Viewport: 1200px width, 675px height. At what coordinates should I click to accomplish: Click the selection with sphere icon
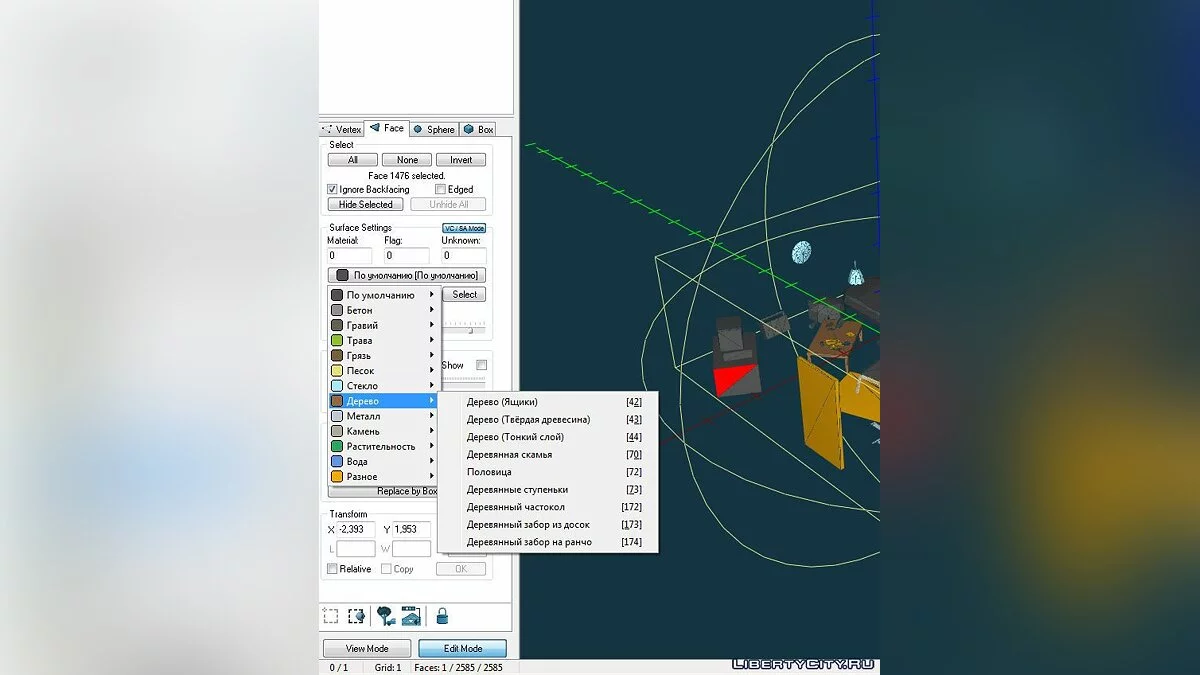tap(356, 616)
